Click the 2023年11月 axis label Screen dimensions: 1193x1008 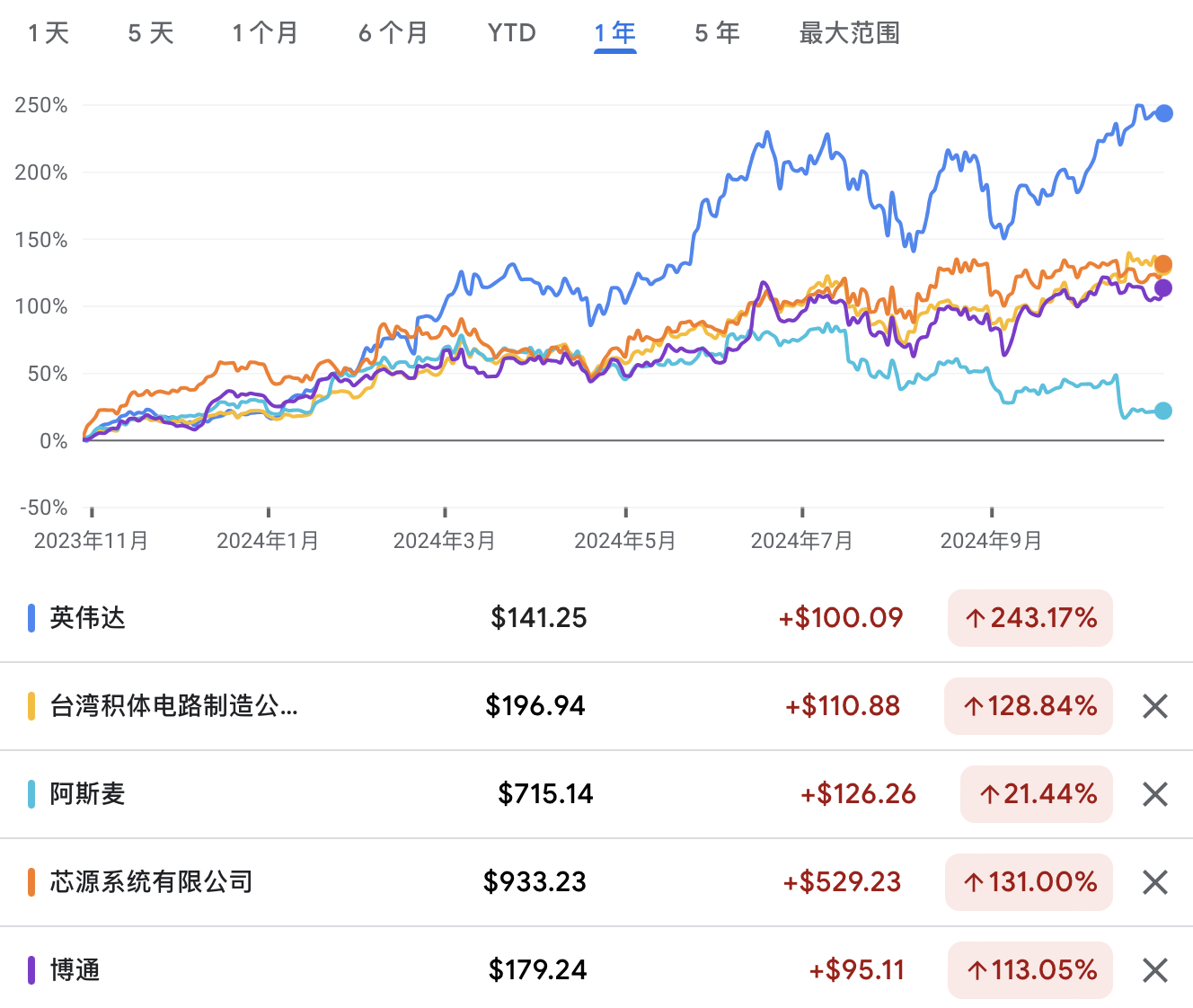tap(91, 541)
